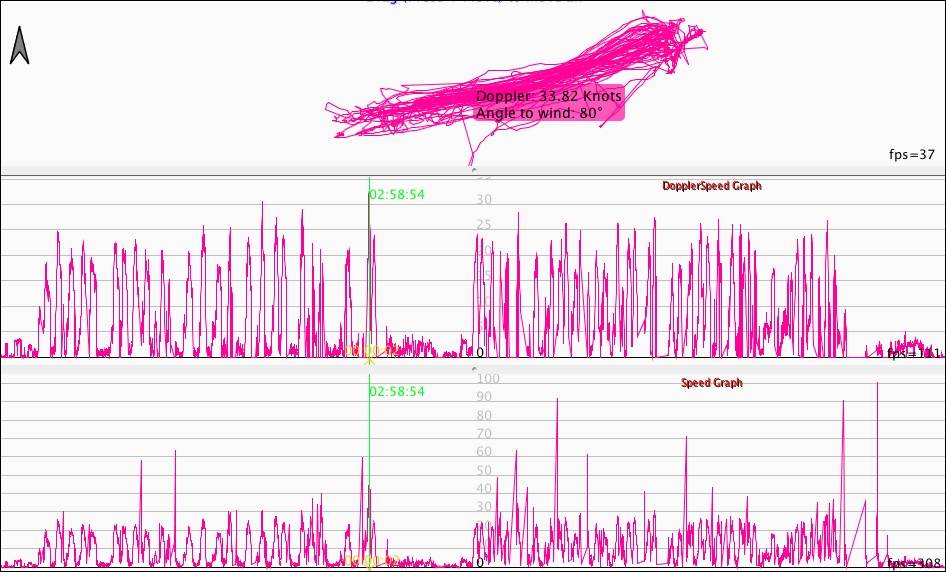Collapse the map pane using divider arrow
Image resolution: width=946 pixels, height=572 pixels.
click(x=473, y=171)
